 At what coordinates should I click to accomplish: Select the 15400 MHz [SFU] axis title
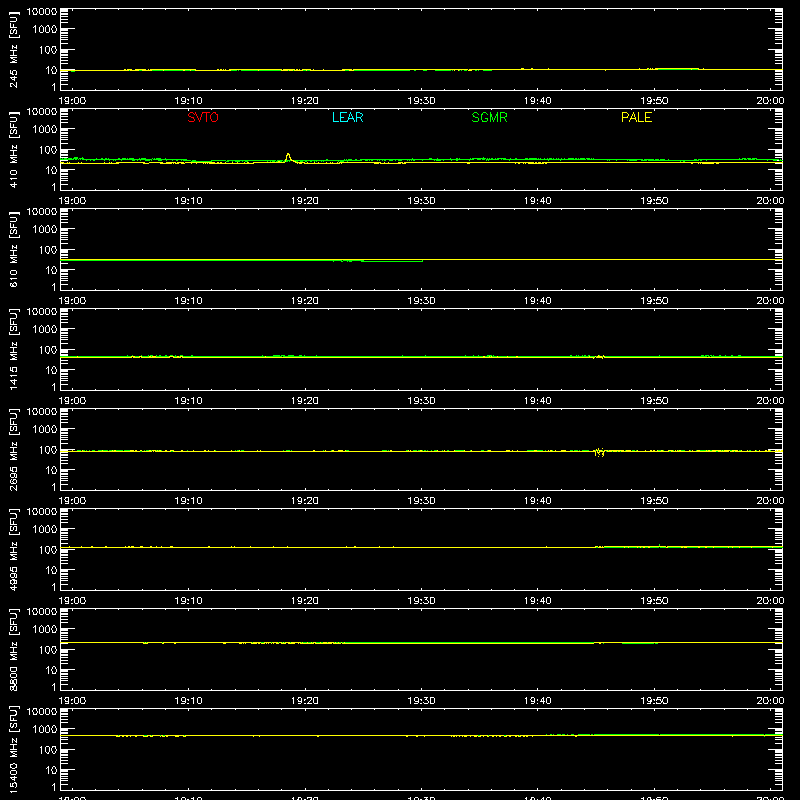point(13,749)
